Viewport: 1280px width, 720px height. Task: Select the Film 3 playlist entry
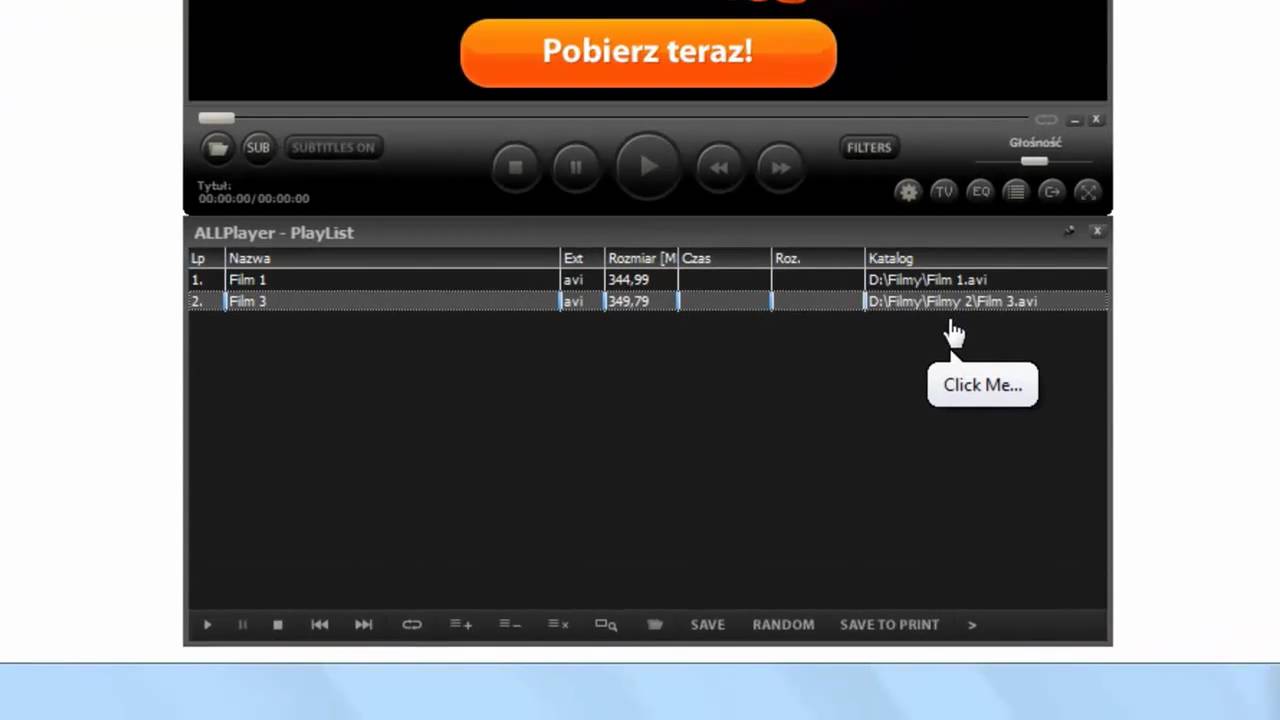[x=648, y=301]
